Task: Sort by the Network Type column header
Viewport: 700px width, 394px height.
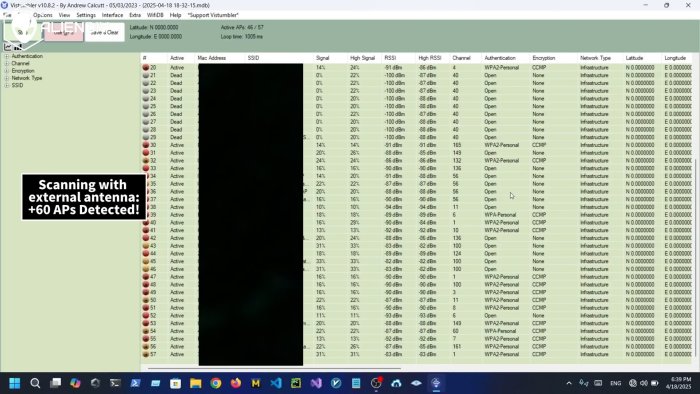Action: [601, 58]
